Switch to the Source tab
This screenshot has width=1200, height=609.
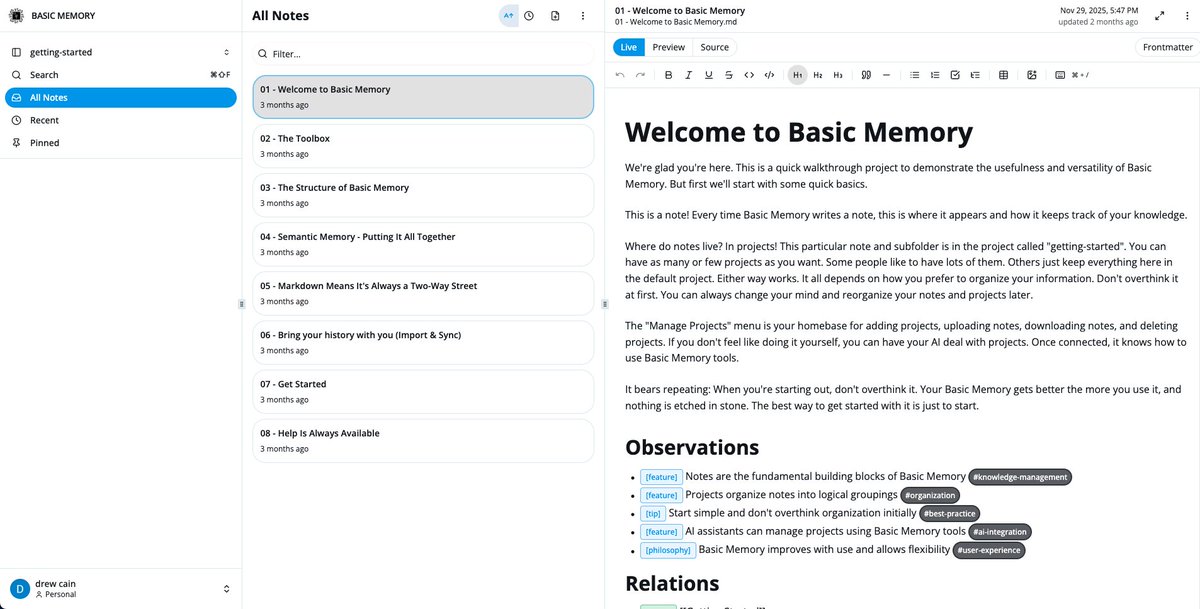[x=714, y=47]
